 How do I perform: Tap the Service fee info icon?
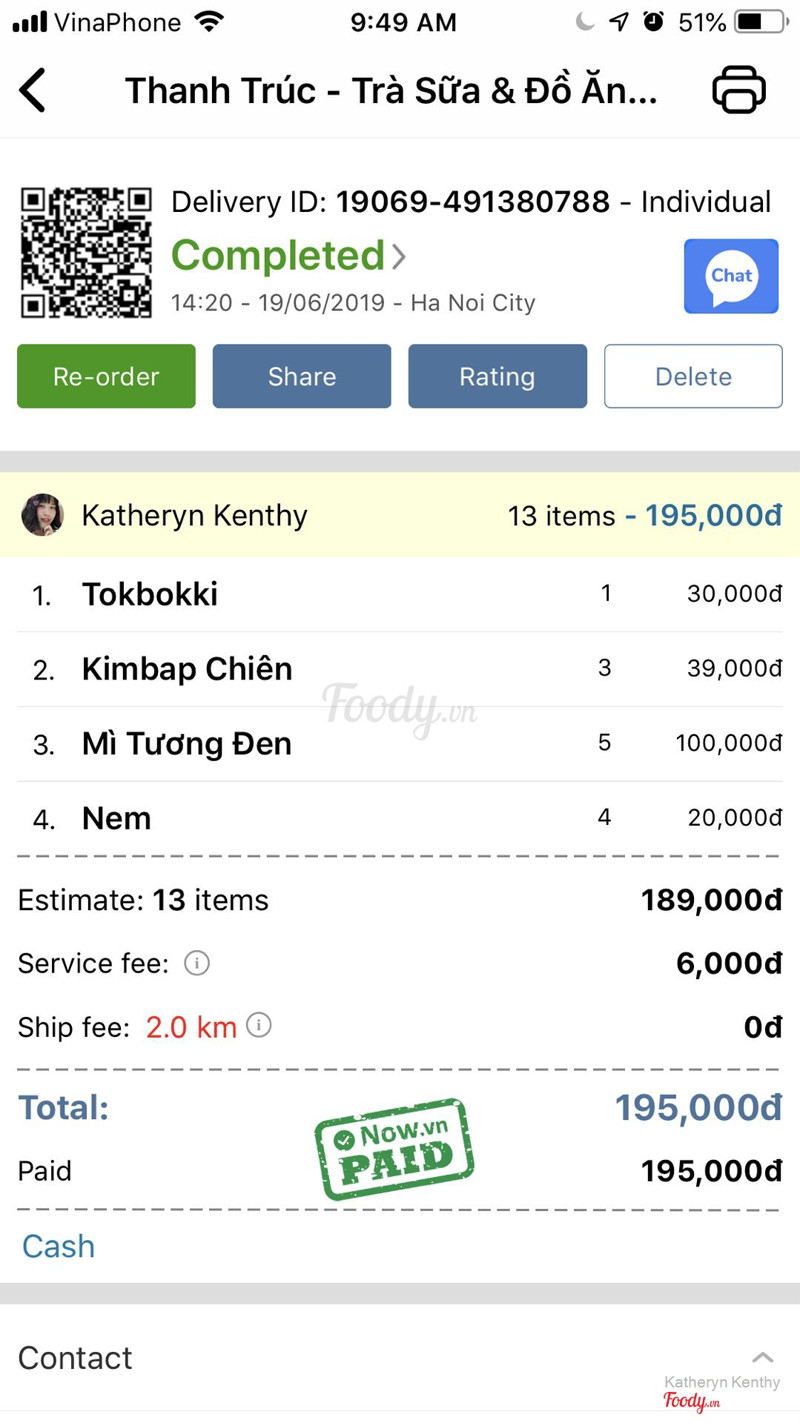click(197, 963)
